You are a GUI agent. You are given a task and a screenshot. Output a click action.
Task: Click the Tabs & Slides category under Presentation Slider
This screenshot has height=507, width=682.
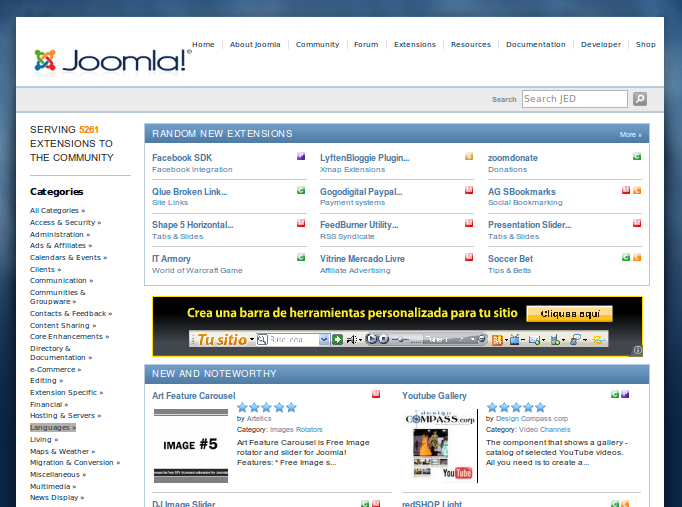(513, 236)
